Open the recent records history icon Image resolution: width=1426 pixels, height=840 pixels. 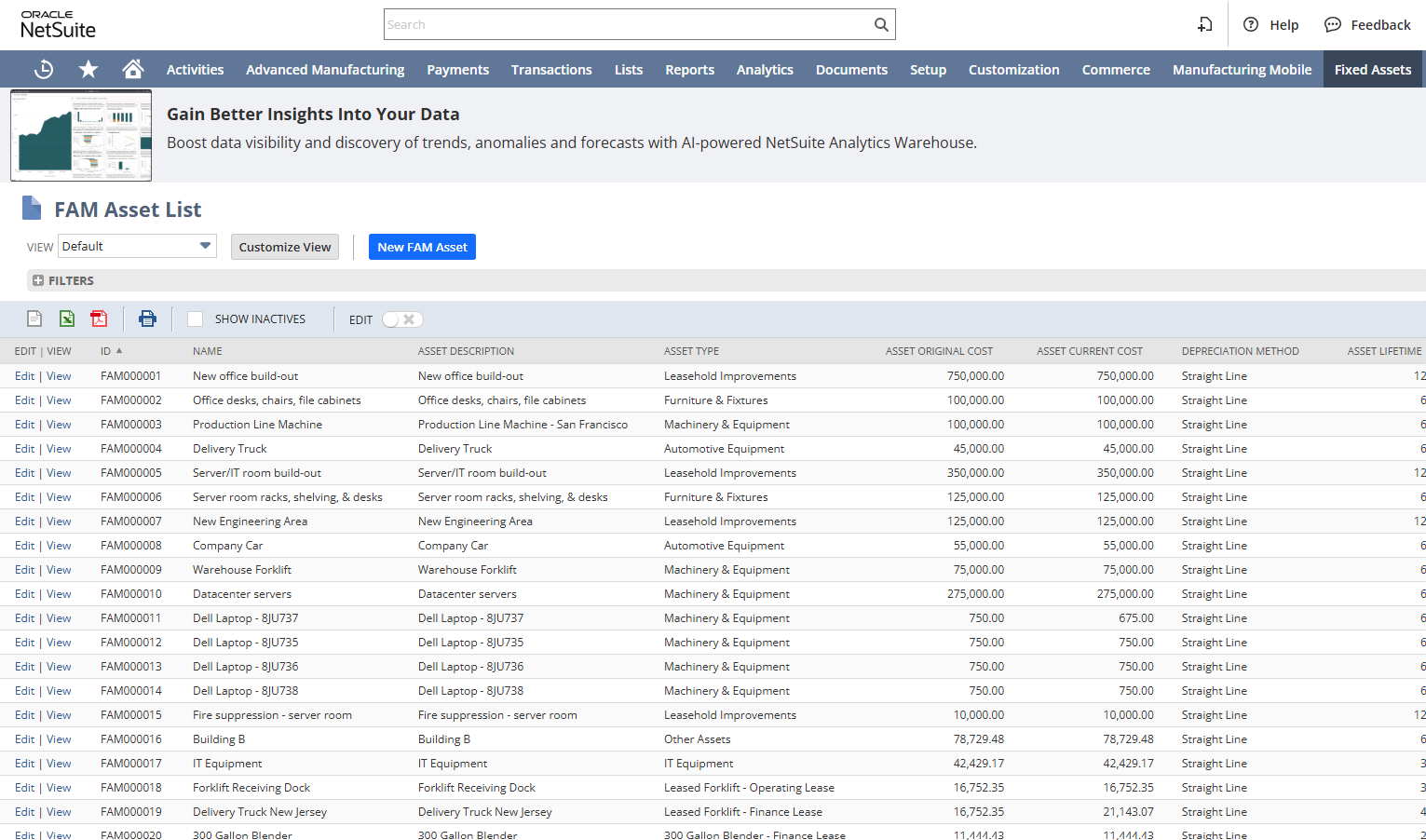44,68
